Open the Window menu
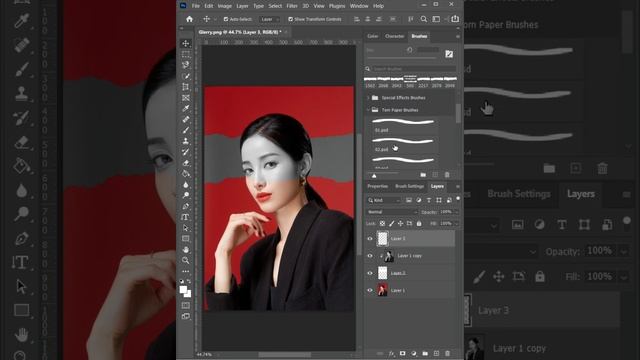Viewport: 640px width, 360px height. tap(359, 6)
